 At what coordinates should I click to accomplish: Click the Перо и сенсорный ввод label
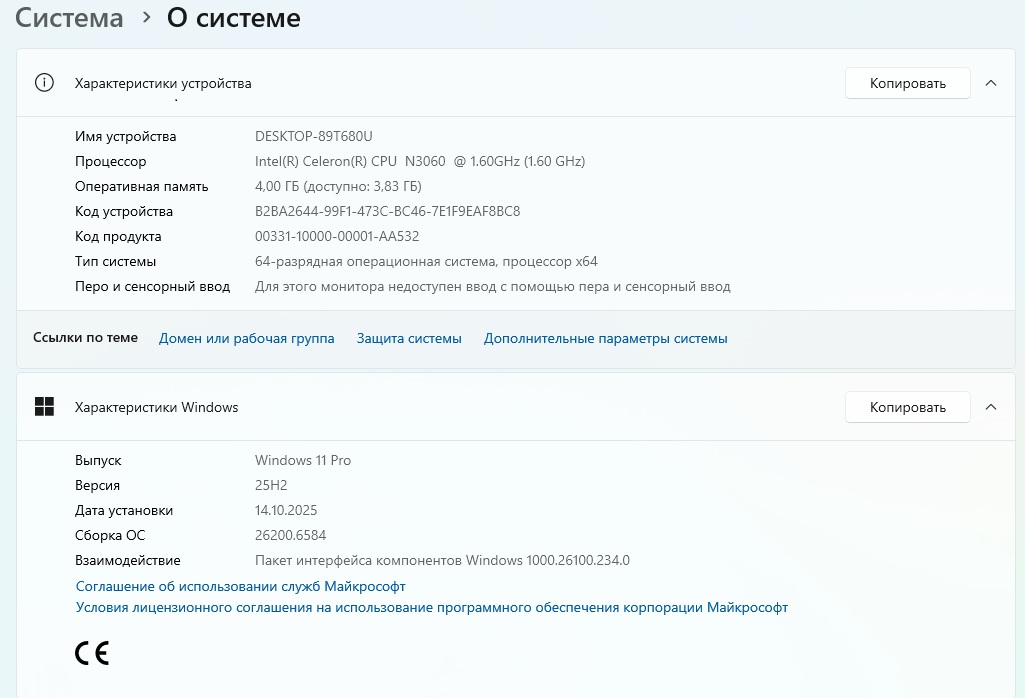point(152,286)
